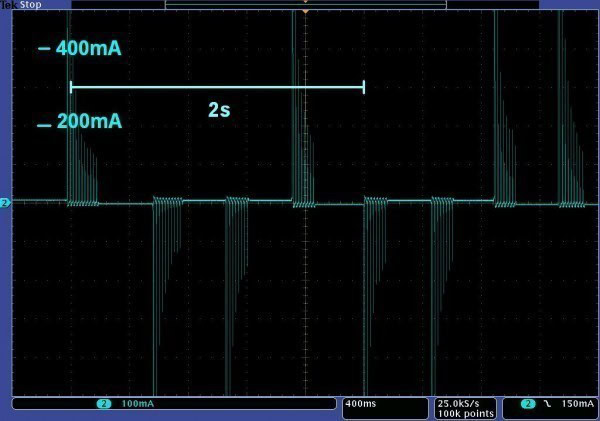Click the 400mA annotation label

point(88,49)
